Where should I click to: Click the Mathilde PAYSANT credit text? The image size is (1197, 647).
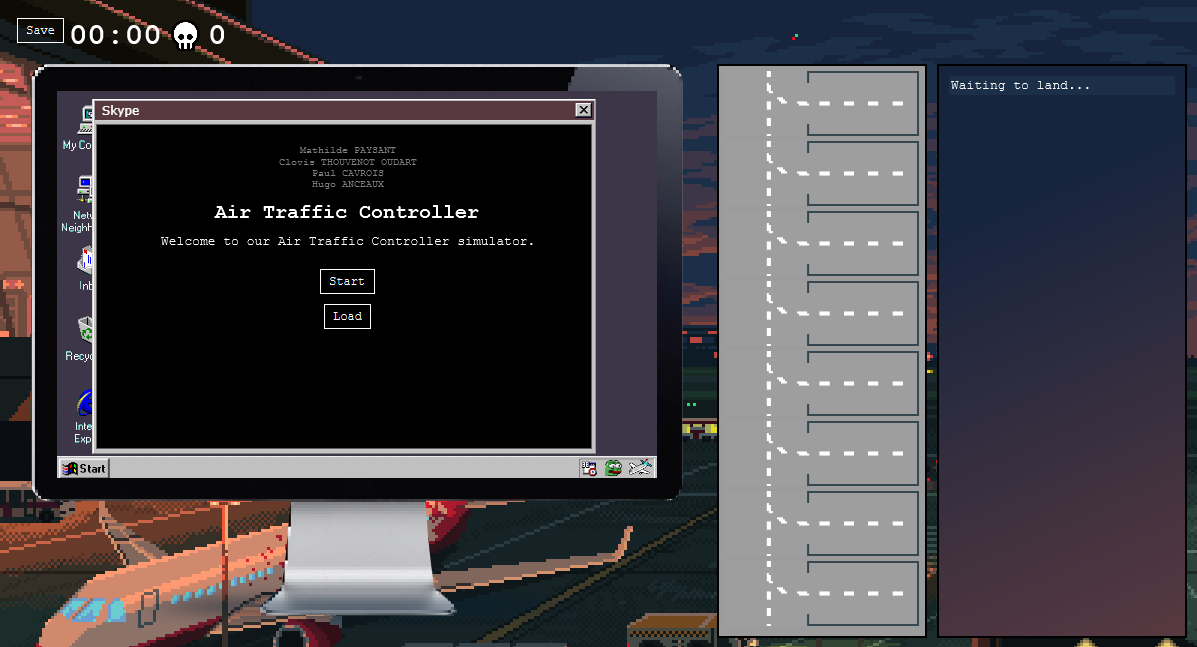pyautogui.click(x=347, y=150)
